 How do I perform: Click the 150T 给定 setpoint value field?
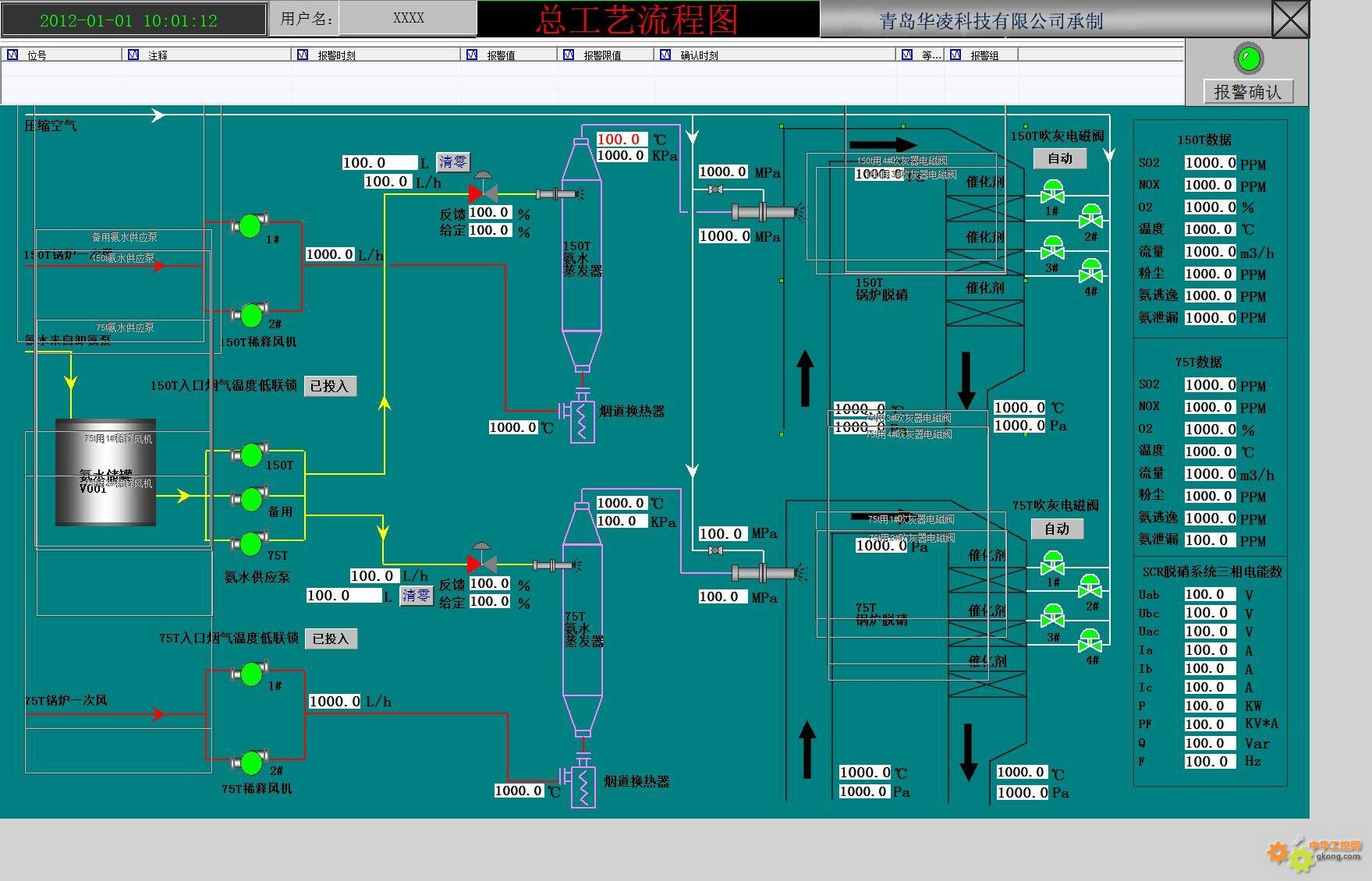point(491,230)
